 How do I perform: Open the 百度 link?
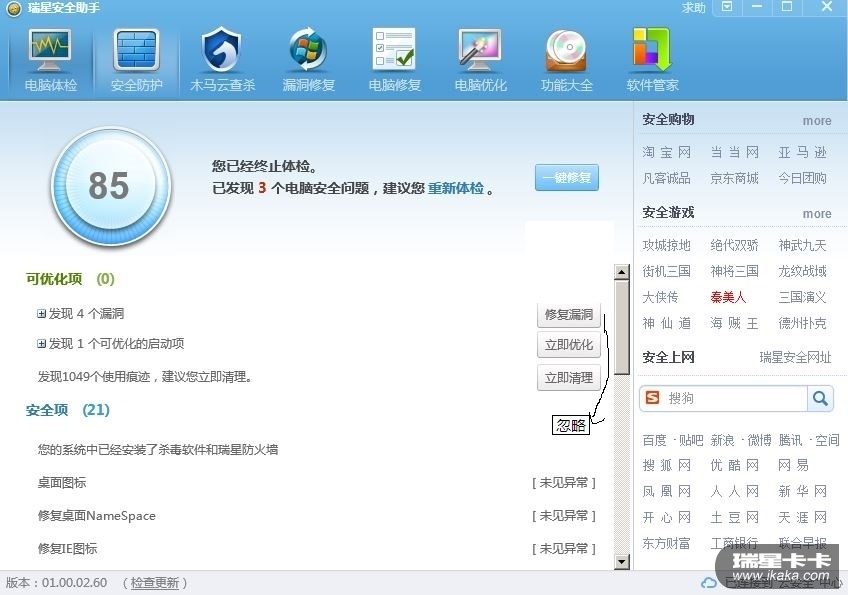[654, 440]
